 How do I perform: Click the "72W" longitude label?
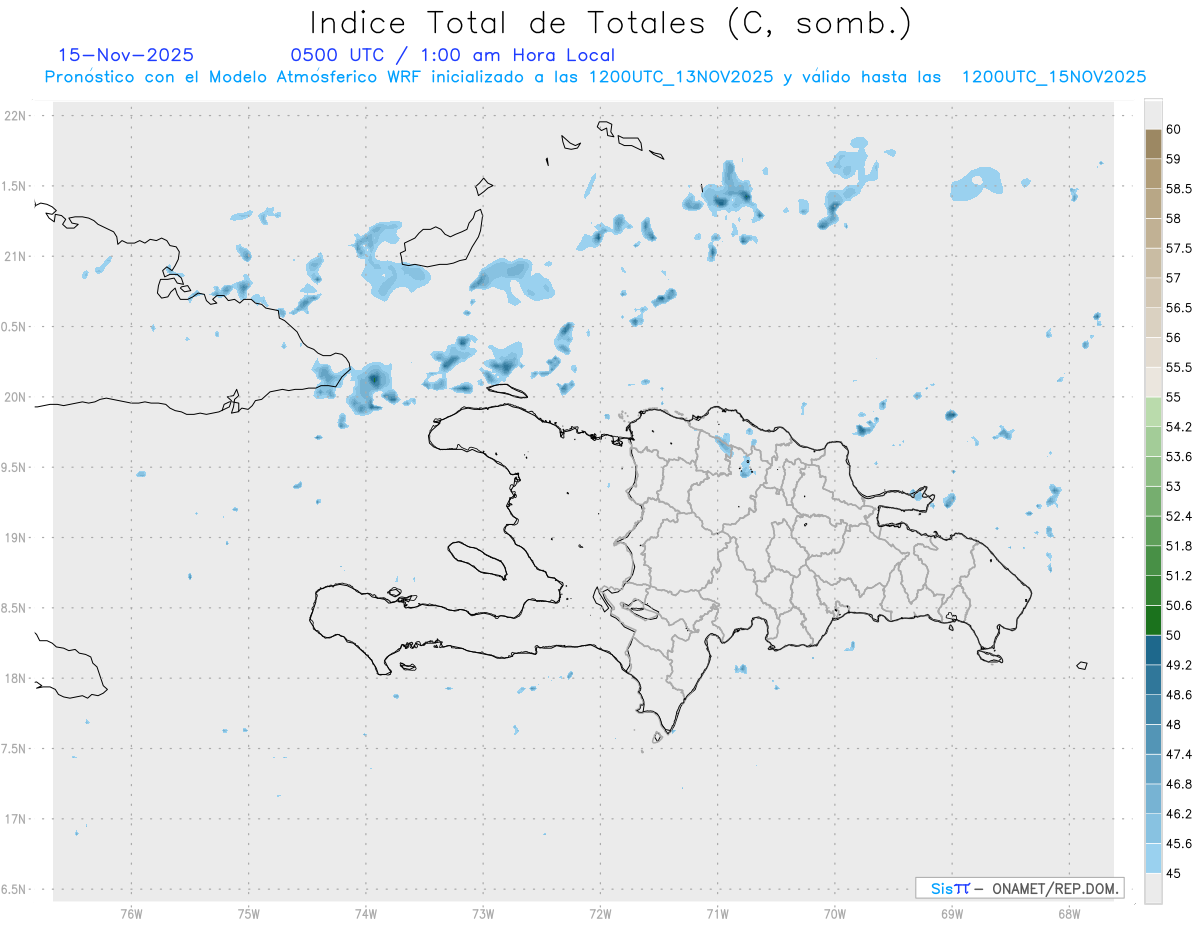(x=600, y=913)
